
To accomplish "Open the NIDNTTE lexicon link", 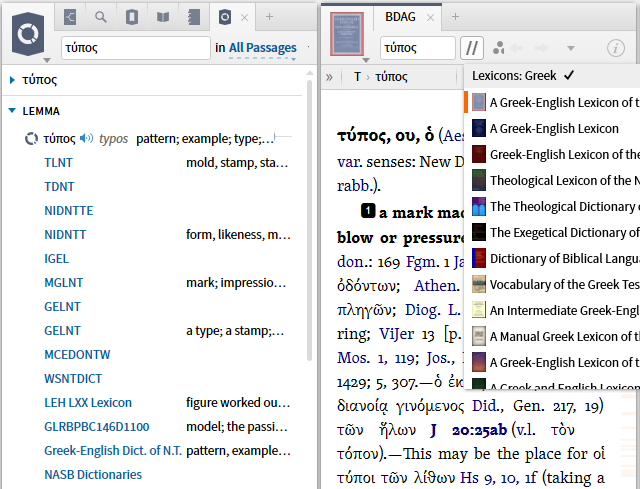I will click(69, 211).
